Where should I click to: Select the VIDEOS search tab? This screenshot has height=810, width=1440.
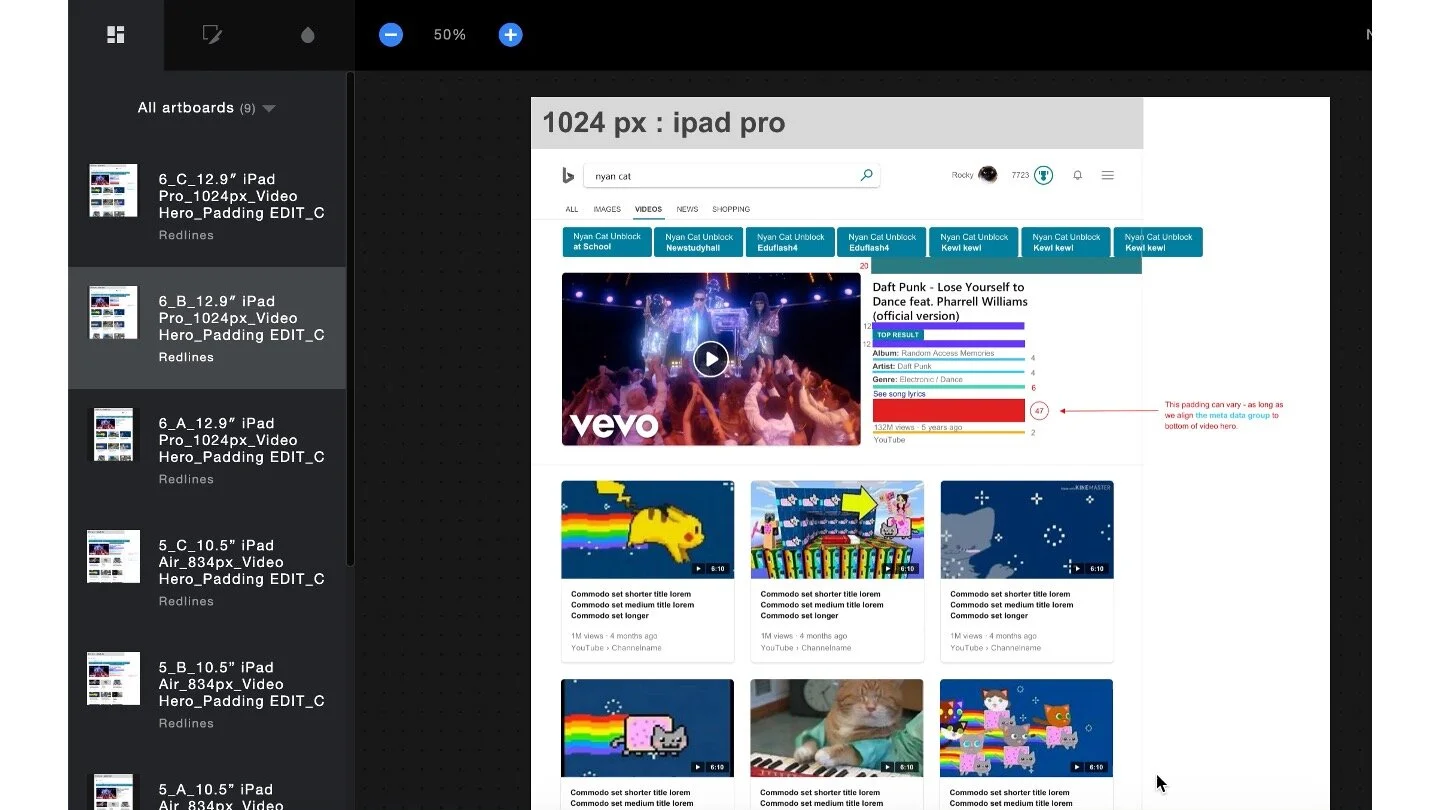click(x=648, y=209)
